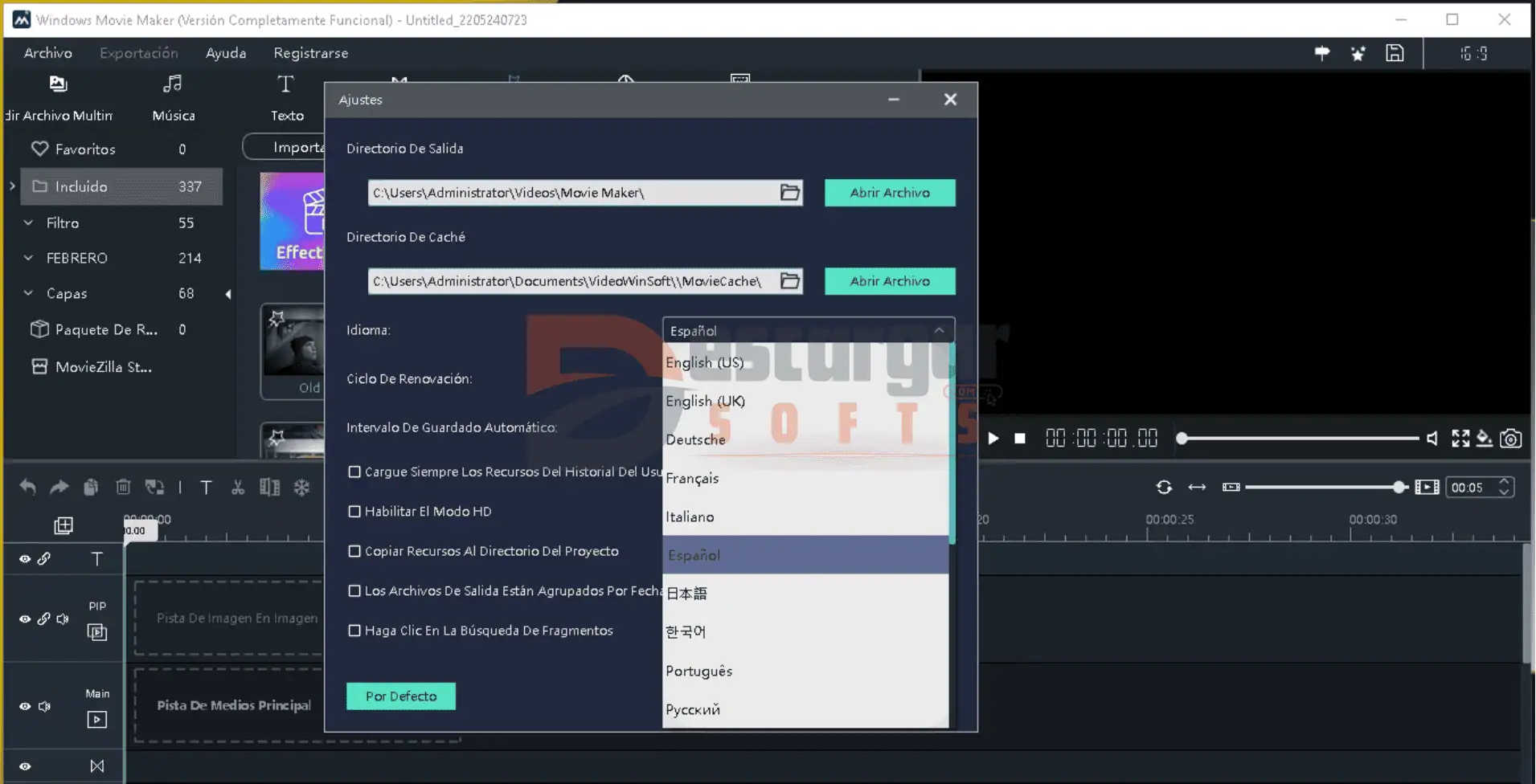Click the save project icon

[1395, 53]
